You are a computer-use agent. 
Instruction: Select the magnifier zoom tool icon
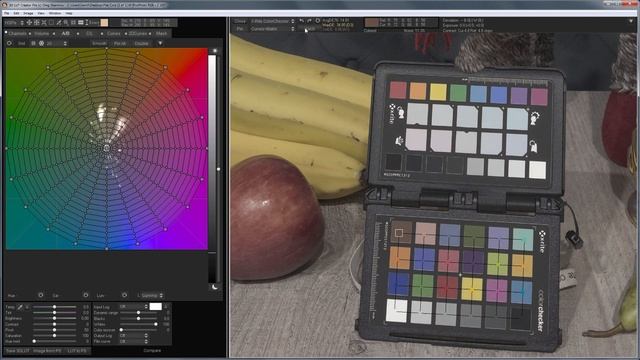tap(66, 23)
